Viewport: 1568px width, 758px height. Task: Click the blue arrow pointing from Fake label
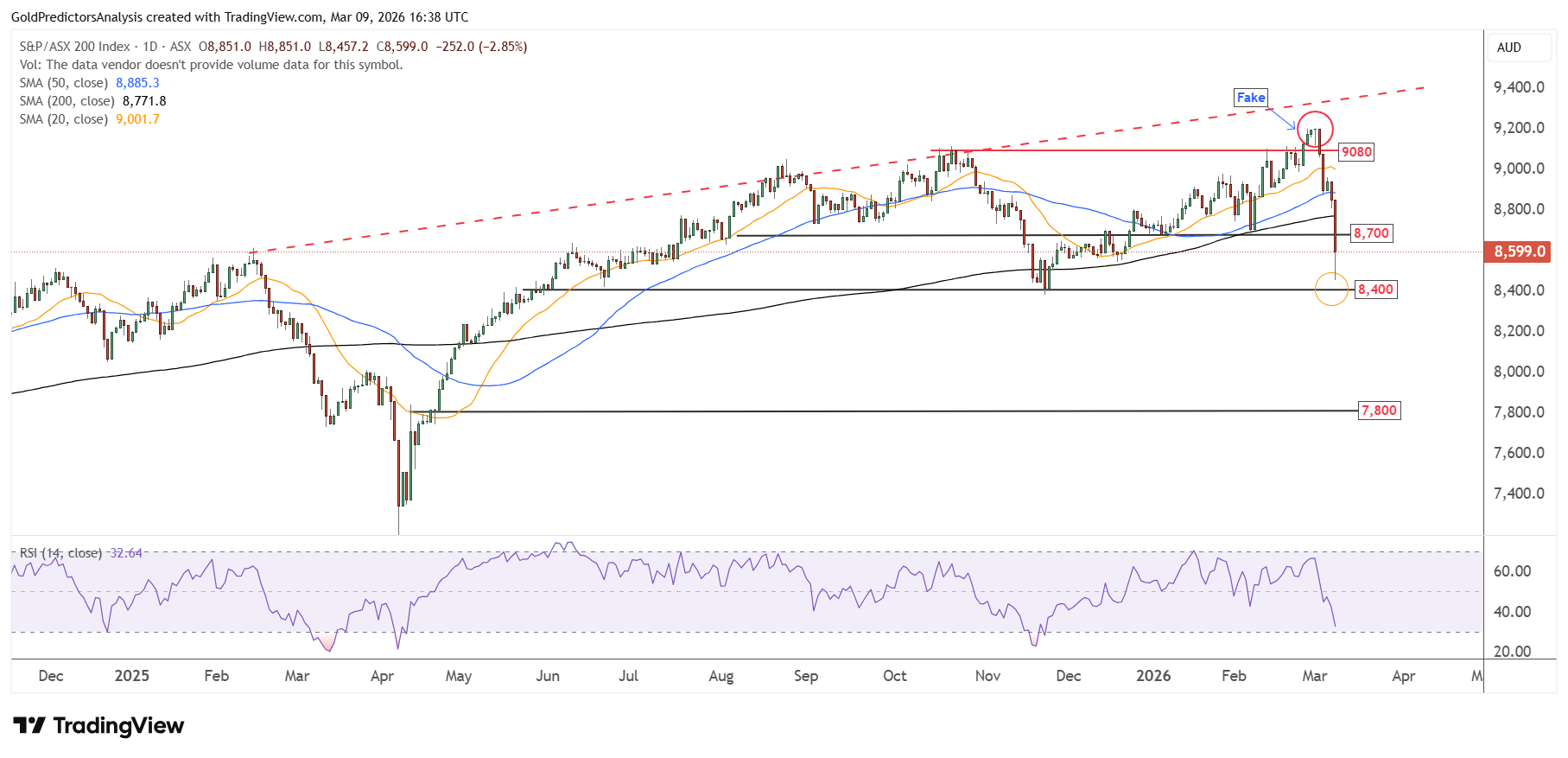pyautogui.click(x=1282, y=118)
